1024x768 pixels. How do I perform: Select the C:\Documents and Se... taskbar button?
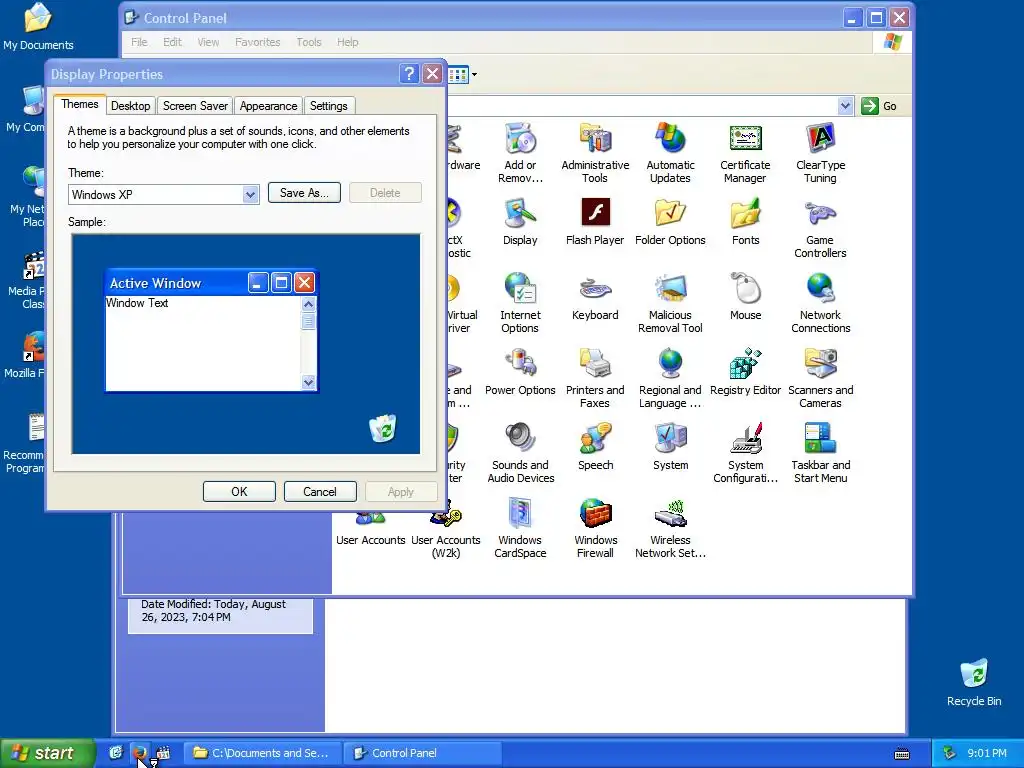pos(261,753)
